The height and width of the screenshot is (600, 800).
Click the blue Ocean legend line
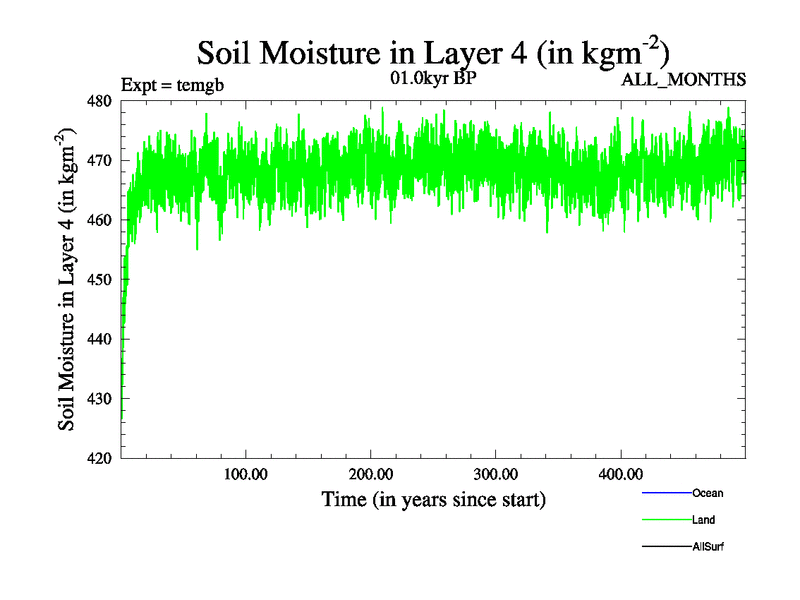point(665,493)
